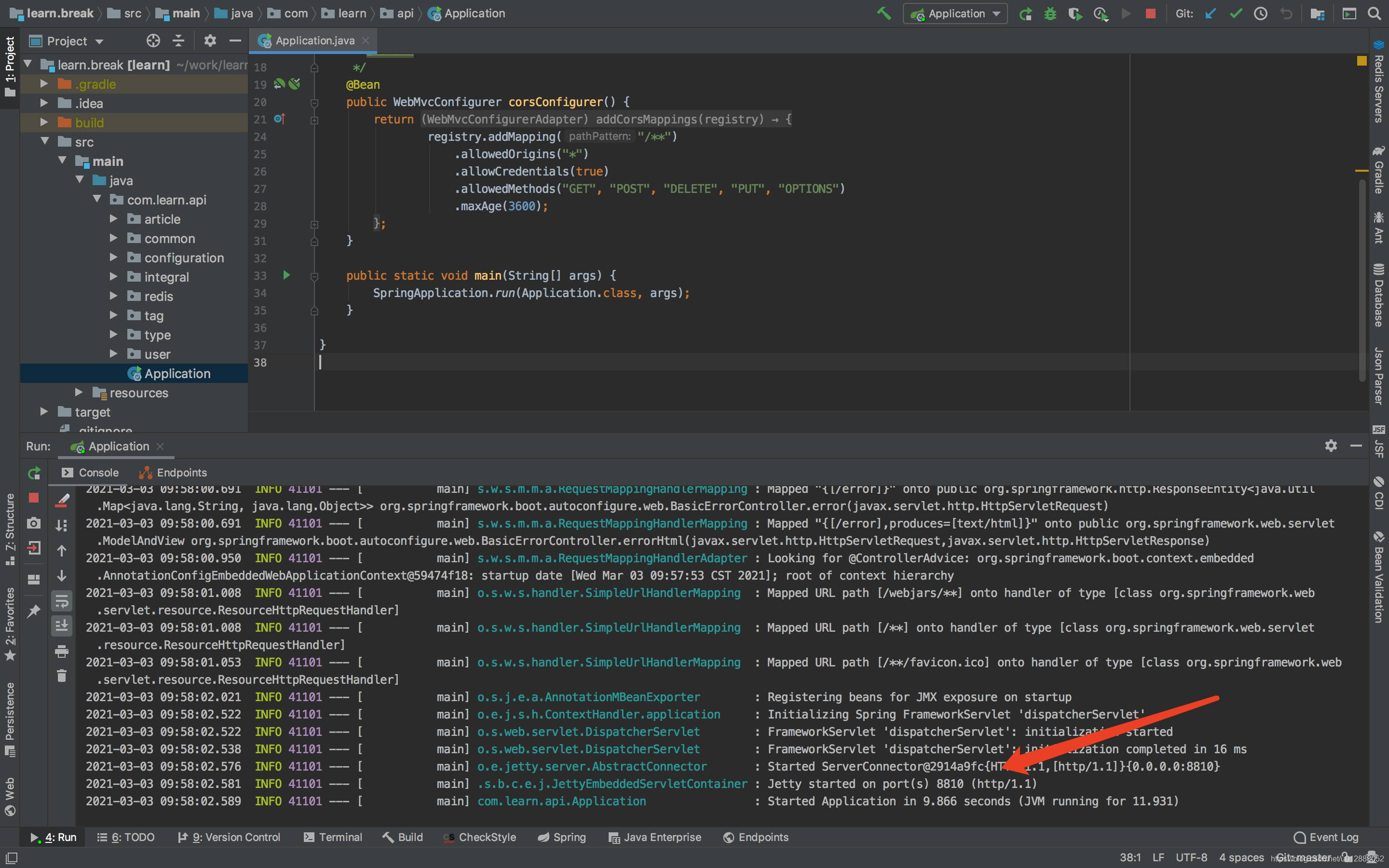Rerun Application from the top toolbar
Image resolution: width=1389 pixels, height=868 pixels.
[x=1026, y=13]
